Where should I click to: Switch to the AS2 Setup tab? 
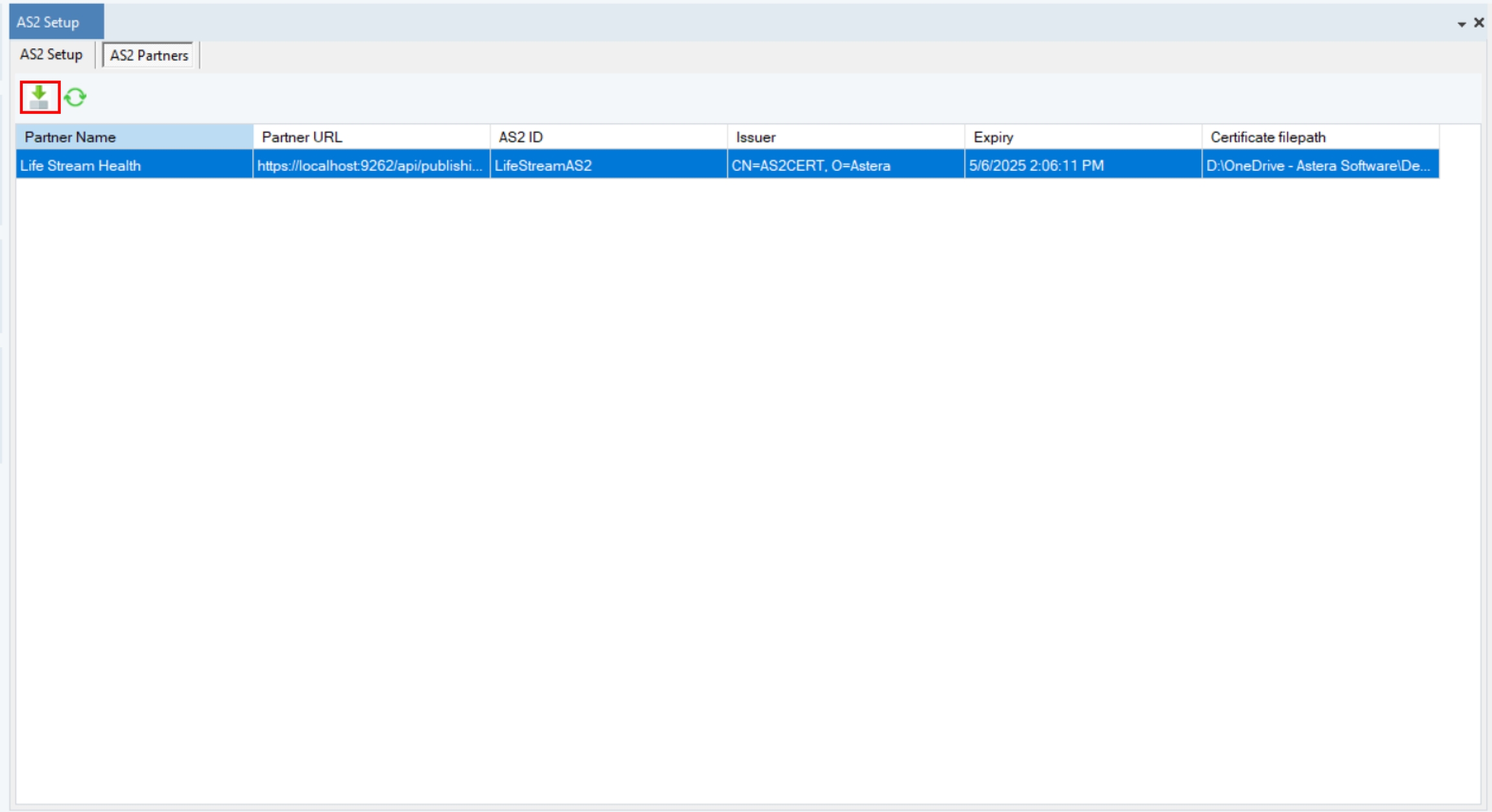point(51,54)
